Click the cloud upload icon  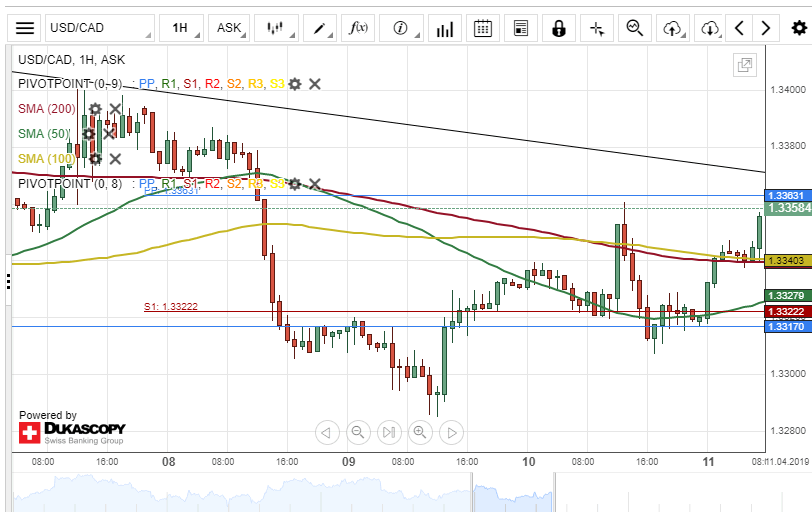(x=673, y=28)
